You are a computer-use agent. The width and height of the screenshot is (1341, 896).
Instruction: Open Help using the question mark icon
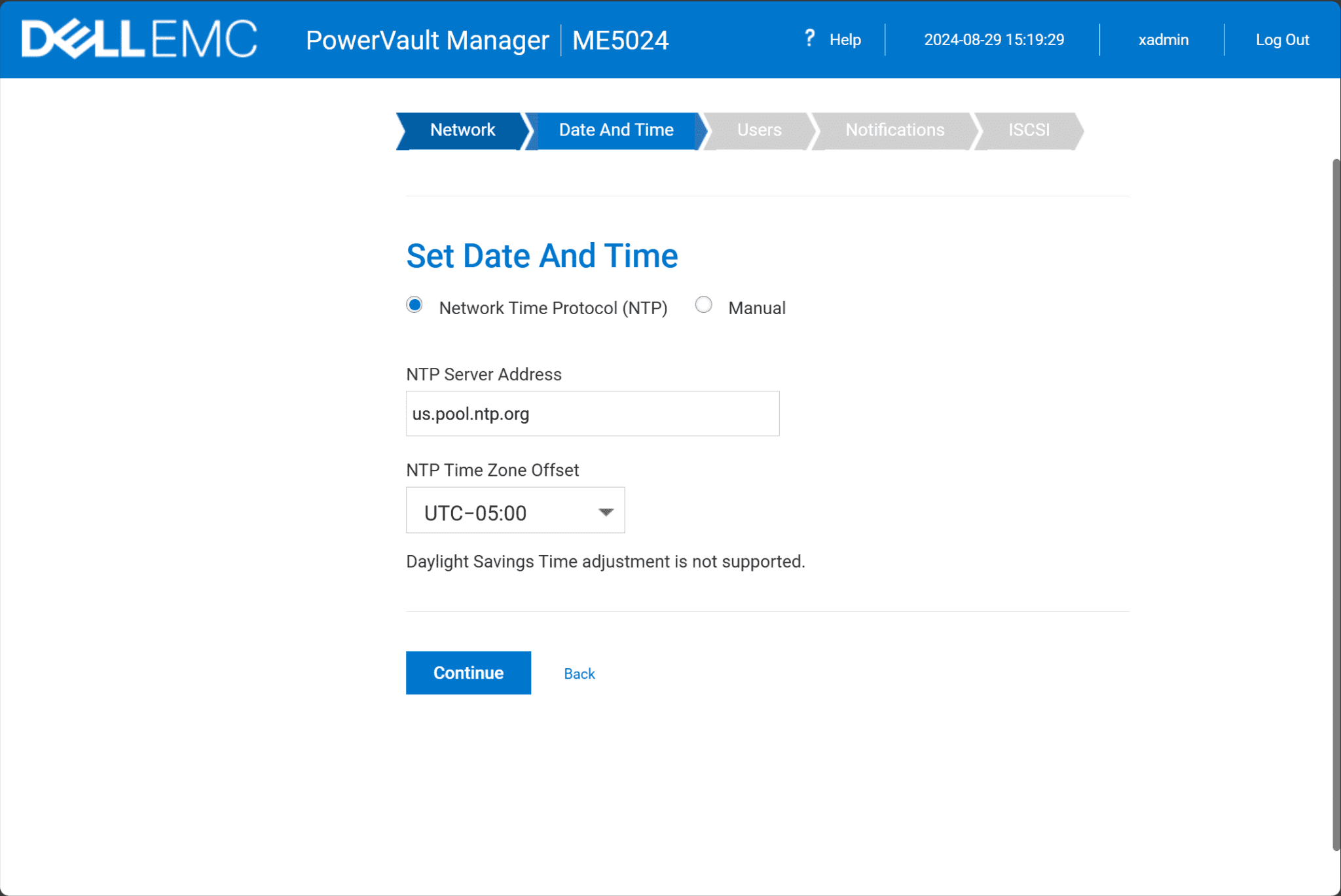(x=810, y=39)
